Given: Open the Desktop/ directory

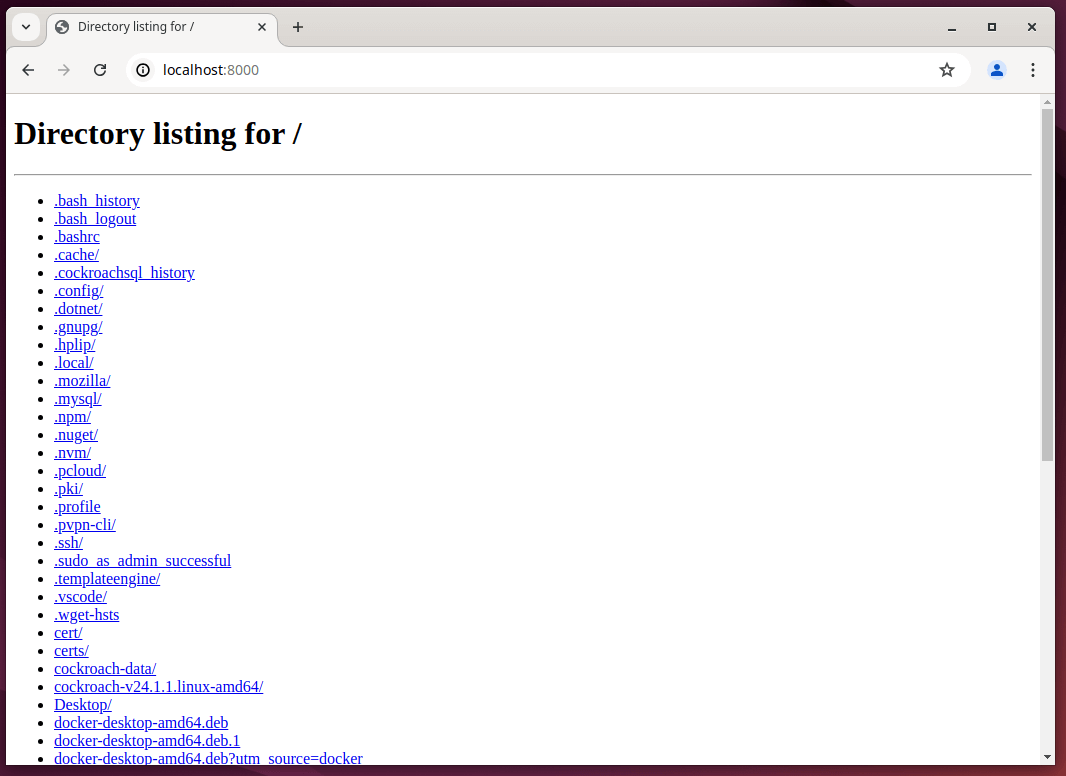Looking at the screenshot, I should coord(83,705).
